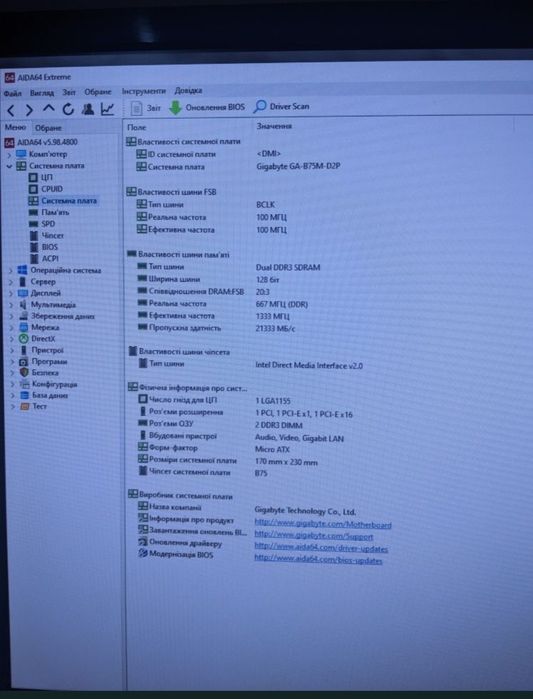Open the aida64.com/bios-updates link
The image size is (533, 699).
pos(318,560)
